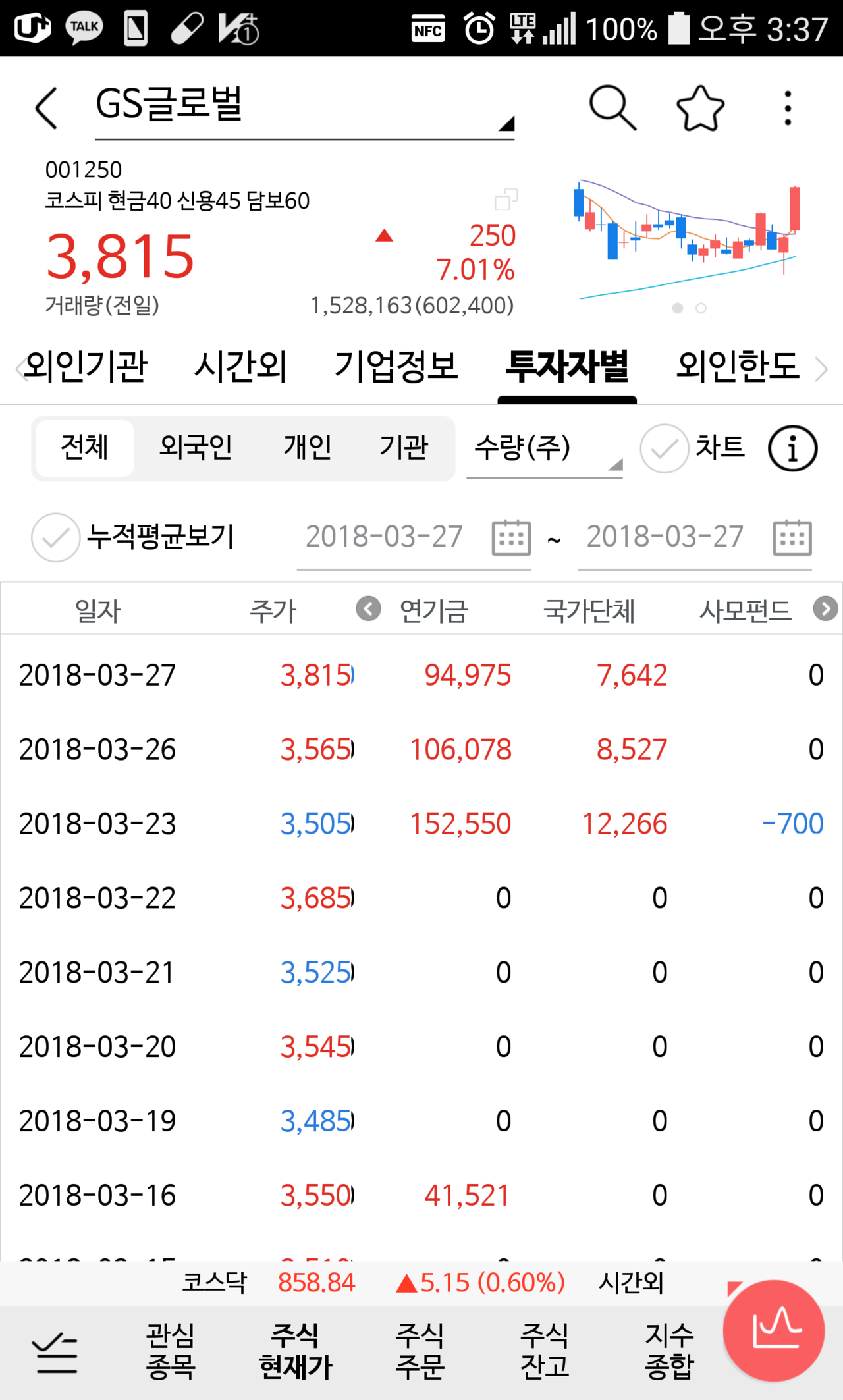Tap 시간외 in the index ticker bar
Viewport: 843px width, 1400px height.
[x=631, y=1283]
